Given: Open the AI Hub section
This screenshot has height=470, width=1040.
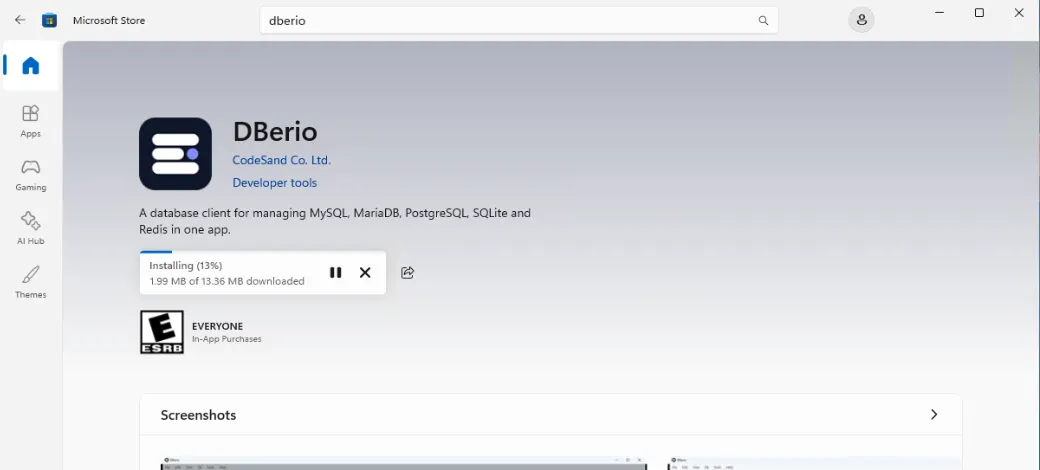Looking at the screenshot, I should point(31,229).
